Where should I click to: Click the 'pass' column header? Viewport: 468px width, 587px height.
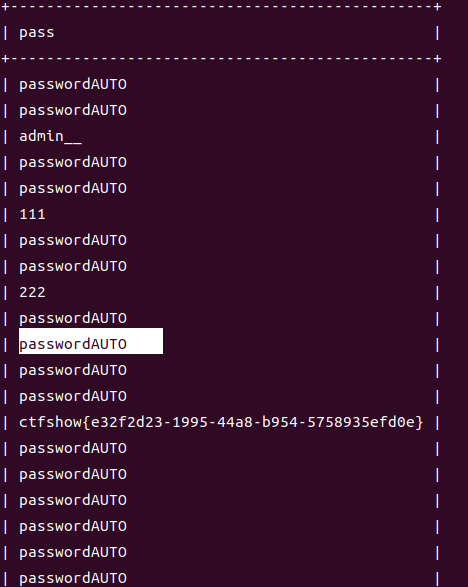[37, 33]
